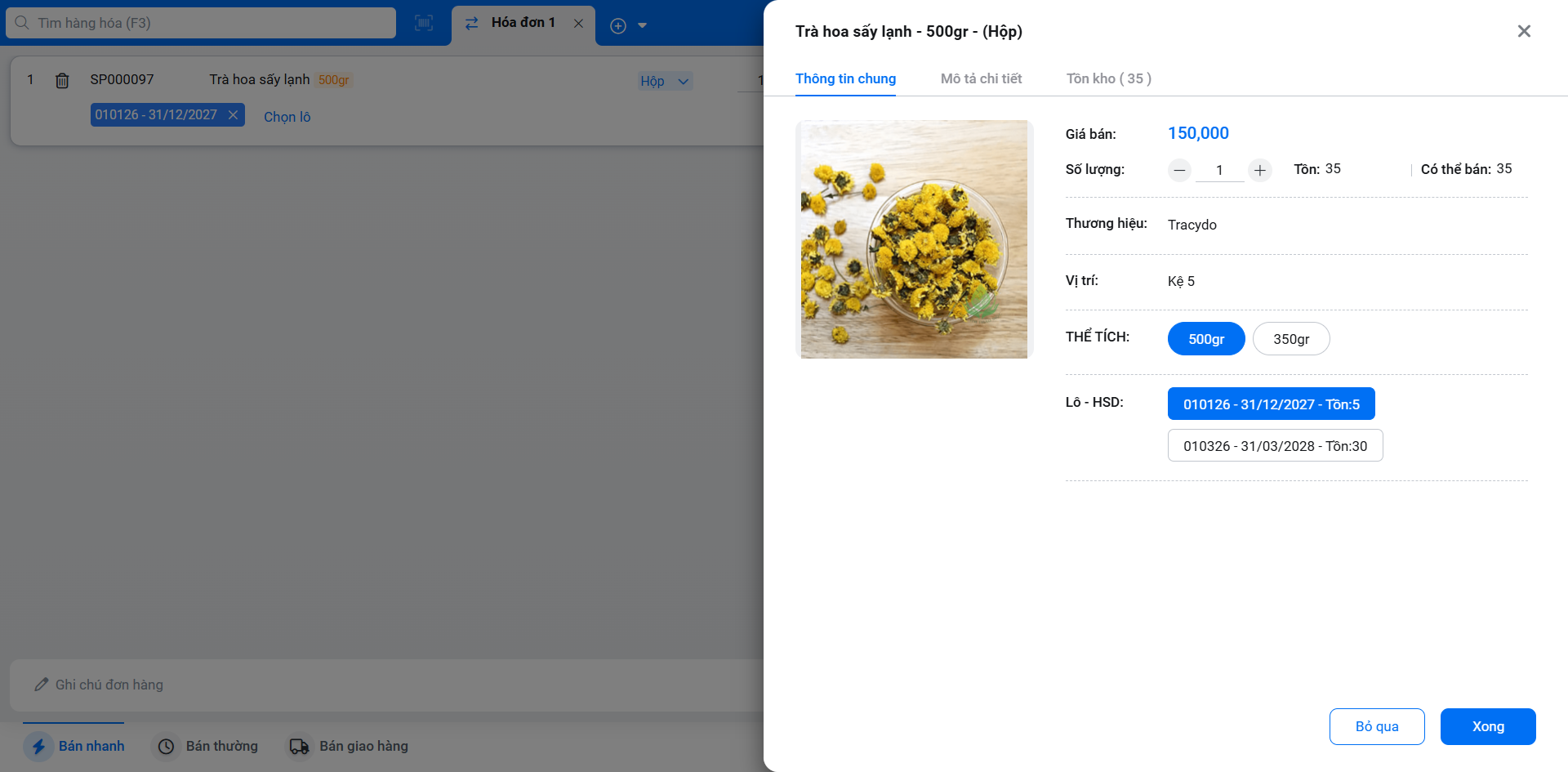1568x772 pixels.
Task: Decrease quantity with minus button
Action: coord(1179,170)
